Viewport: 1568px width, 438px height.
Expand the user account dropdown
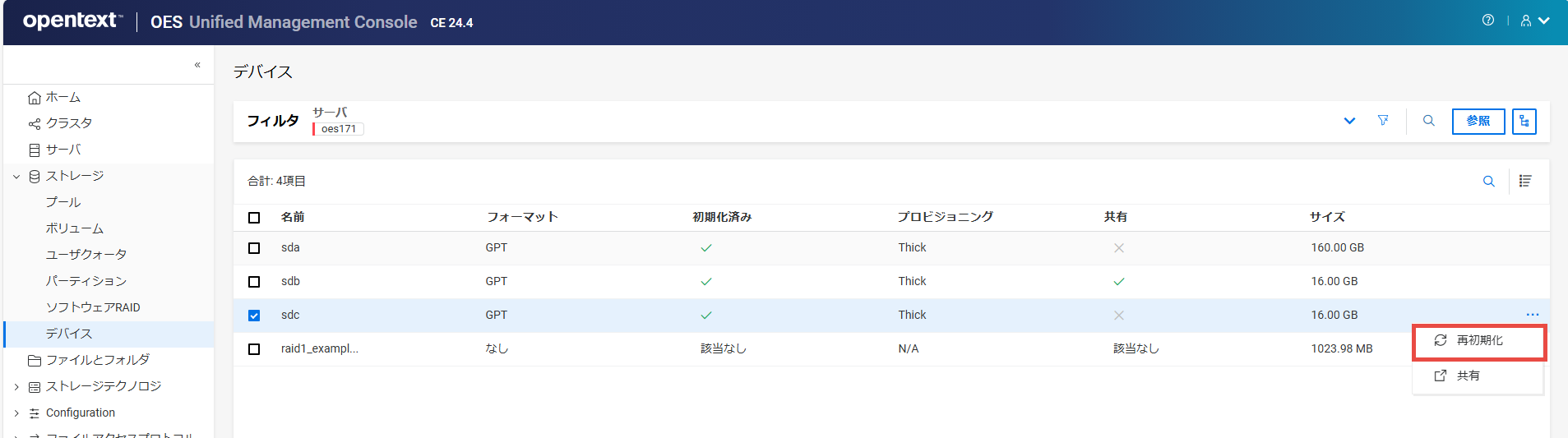pyautogui.click(x=1534, y=21)
